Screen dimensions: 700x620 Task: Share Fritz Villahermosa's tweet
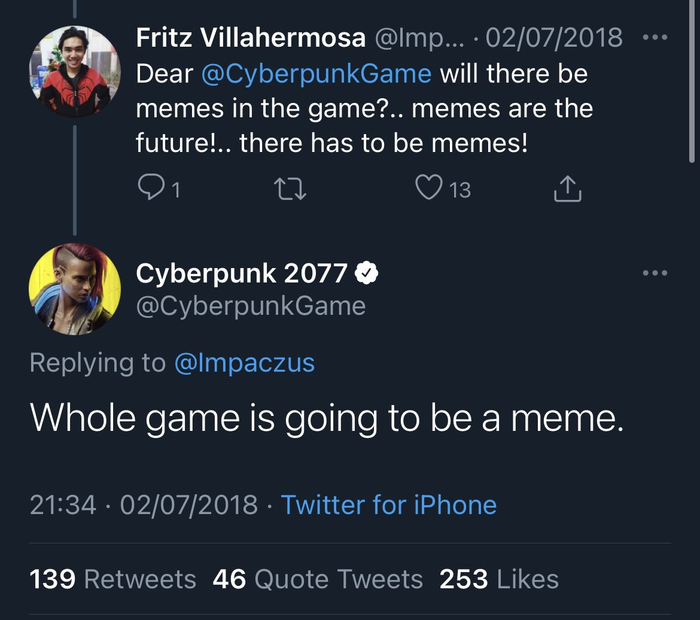tap(566, 187)
